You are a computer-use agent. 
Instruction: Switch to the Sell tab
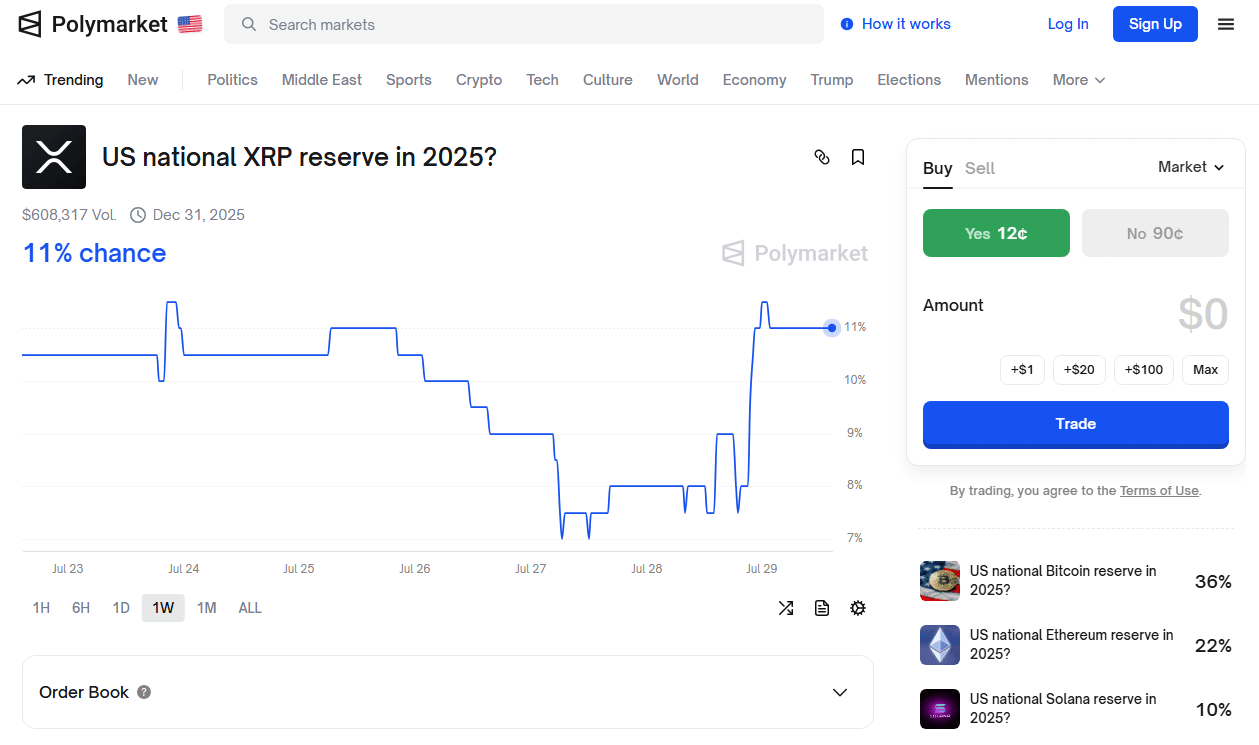(980, 168)
